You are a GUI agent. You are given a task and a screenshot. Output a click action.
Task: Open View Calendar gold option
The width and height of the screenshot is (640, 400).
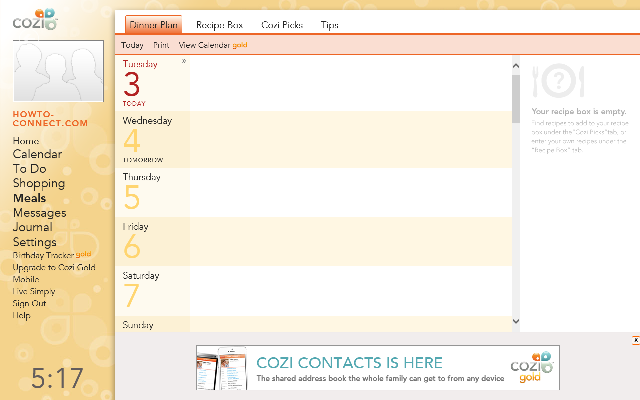[213, 45]
